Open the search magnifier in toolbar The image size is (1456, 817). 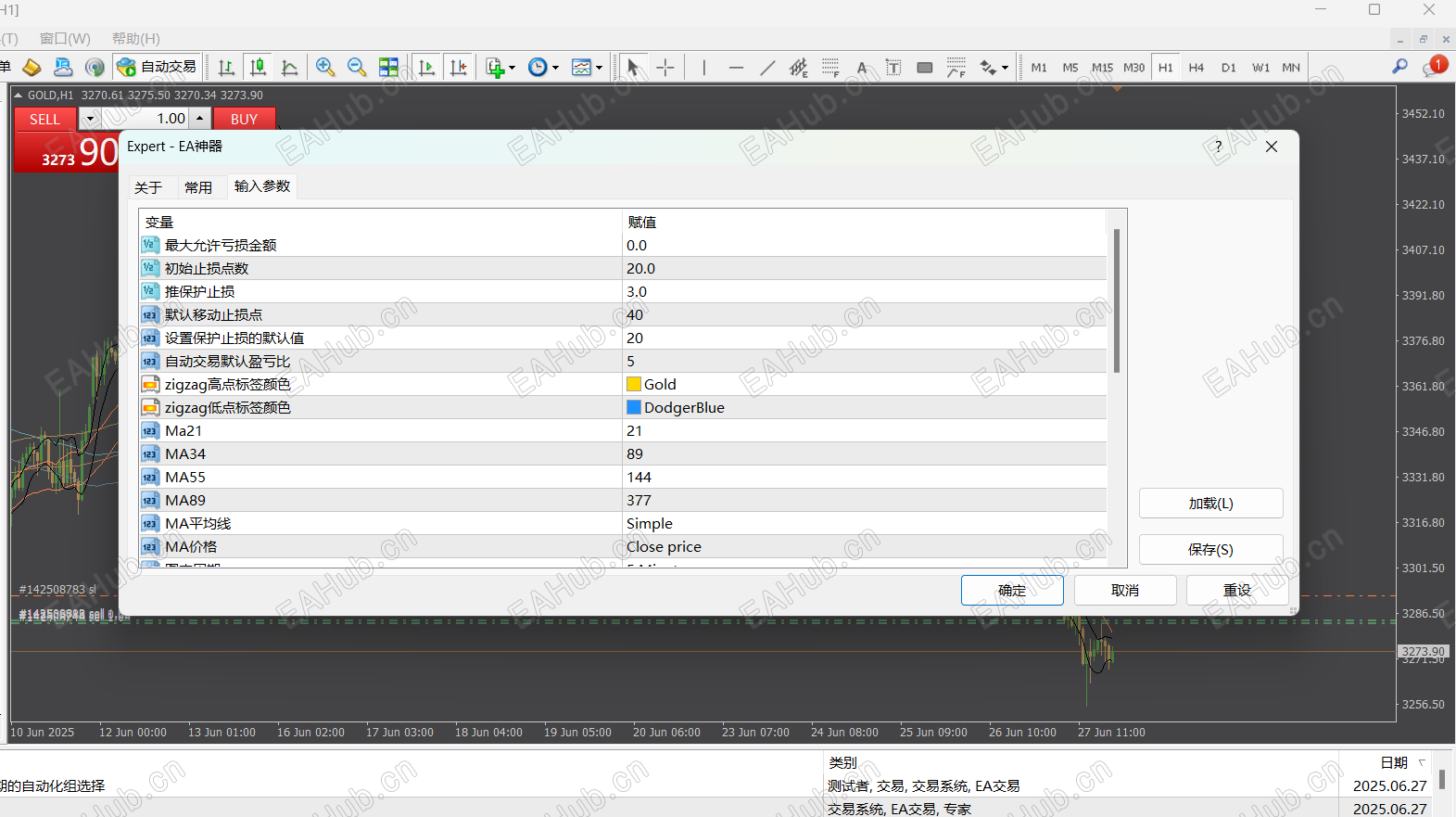[x=1399, y=67]
